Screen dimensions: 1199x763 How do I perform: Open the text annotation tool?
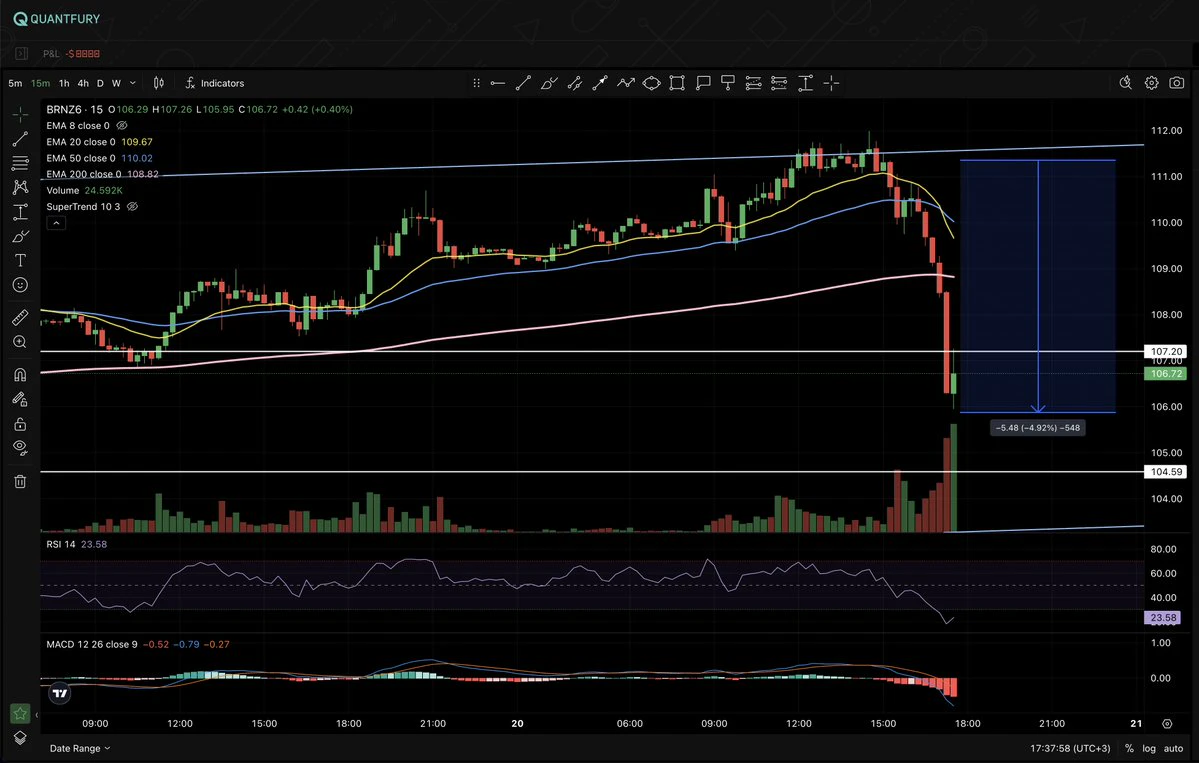click(21, 261)
